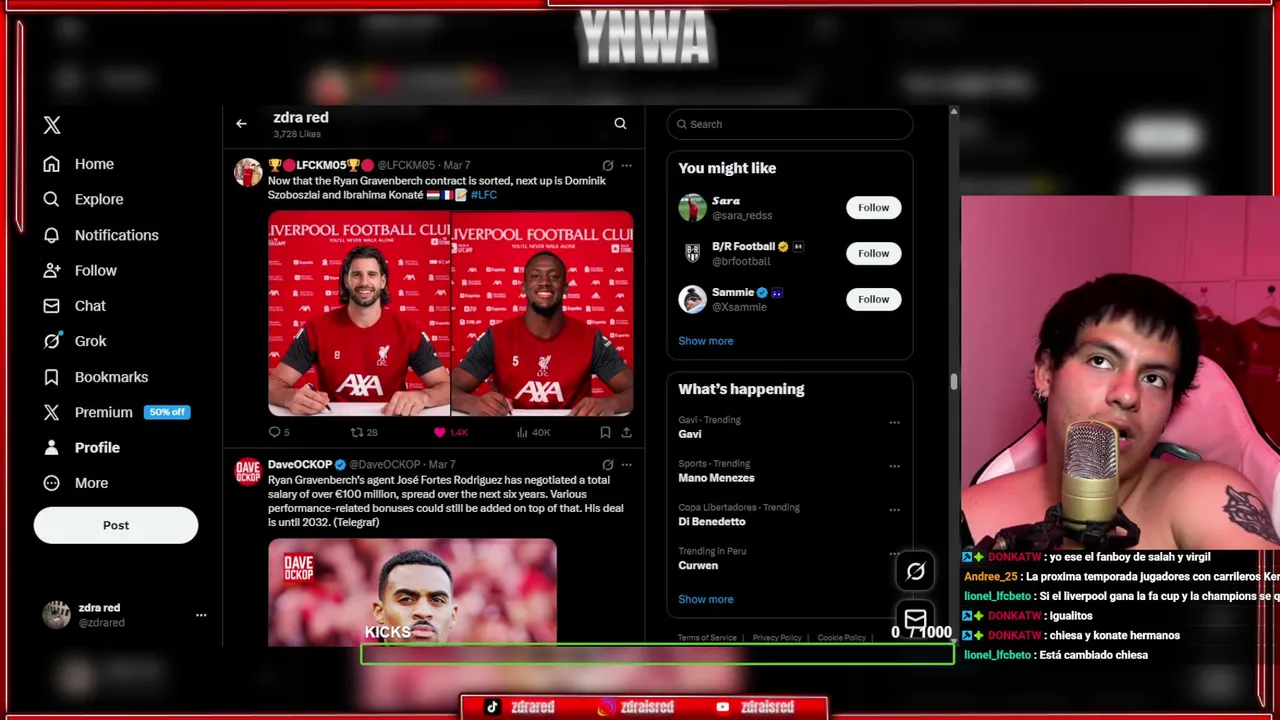Click LFCKM05 display name
1280x720 pixels.
click(320, 165)
